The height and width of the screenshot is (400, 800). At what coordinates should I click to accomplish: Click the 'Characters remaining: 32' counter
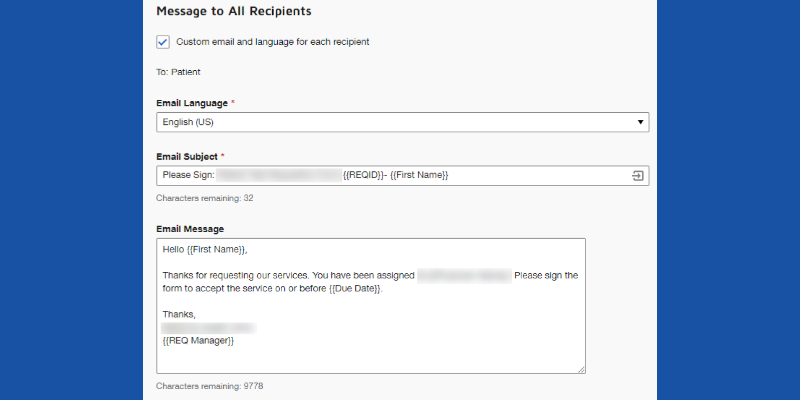click(204, 198)
